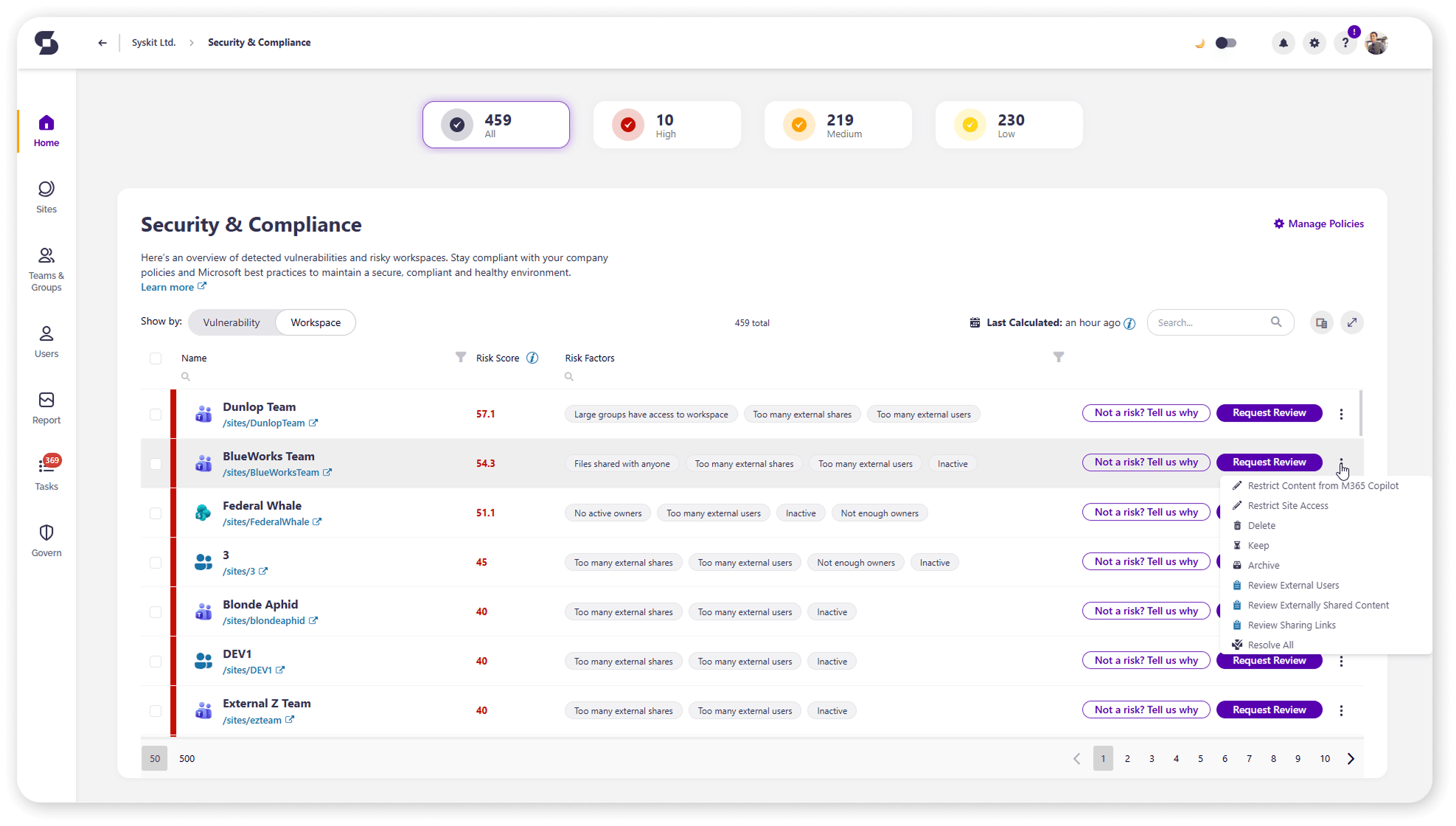Check the Dunlop Team row checkbox
1456x826 pixels.
pyautogui.click(x=156, y=414)
